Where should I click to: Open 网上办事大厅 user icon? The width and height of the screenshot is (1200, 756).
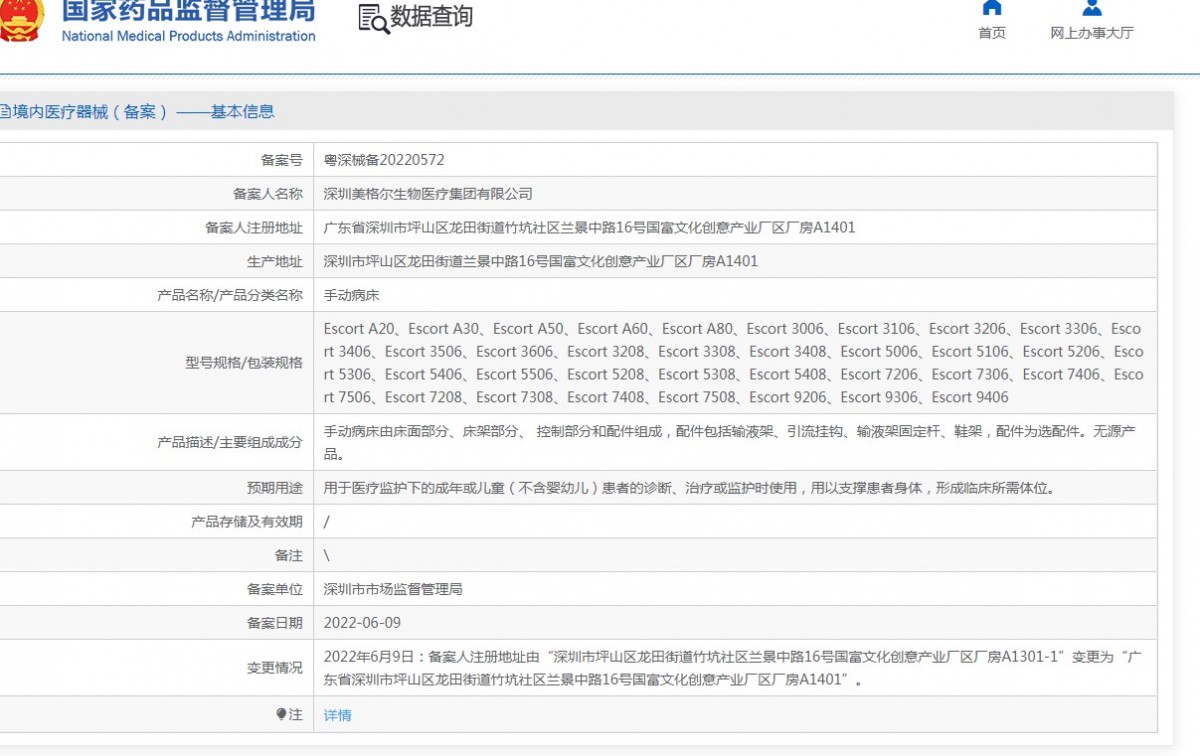(1092, 7)
